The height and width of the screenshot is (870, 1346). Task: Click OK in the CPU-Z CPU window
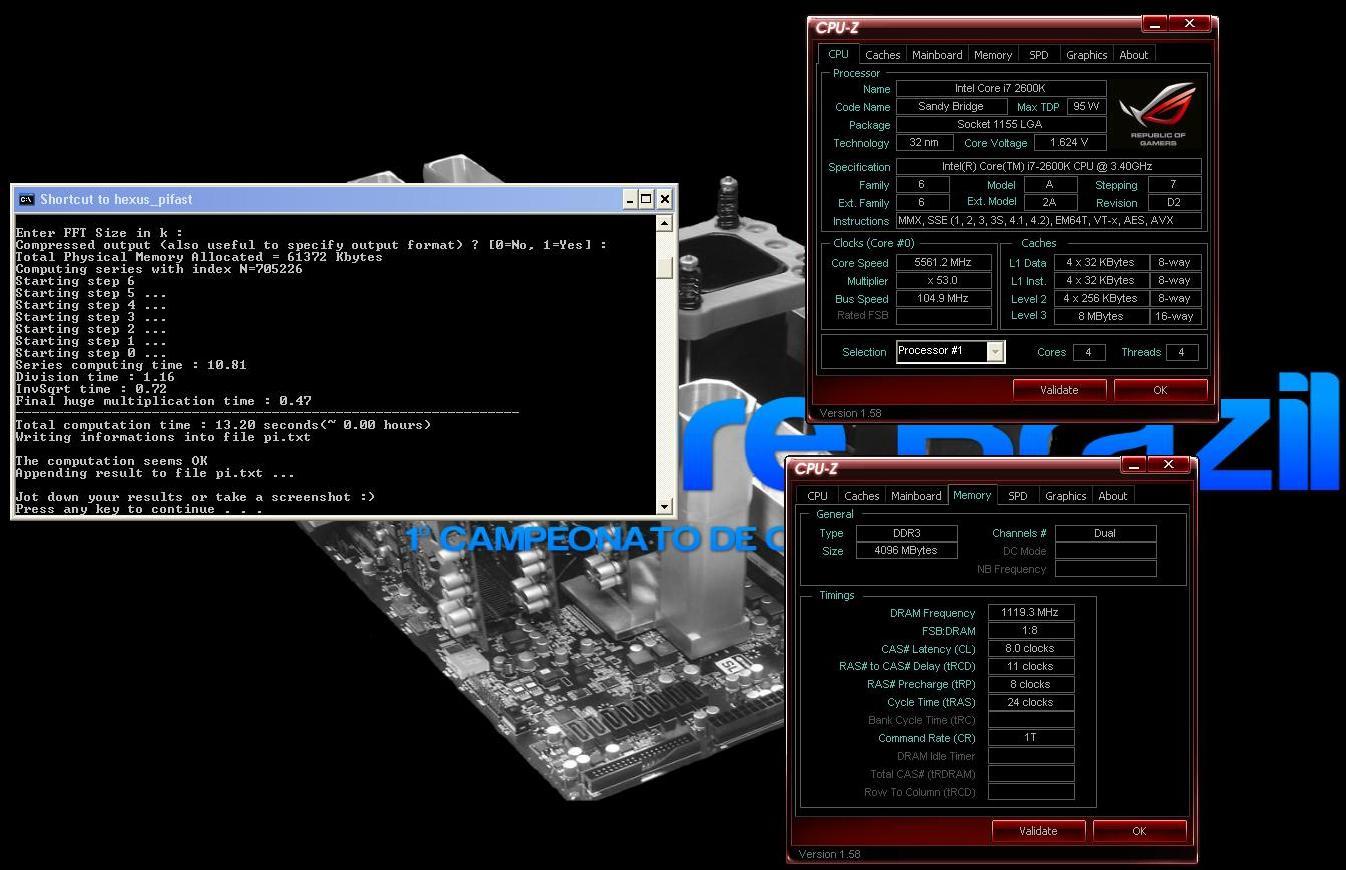tap(1160, 390)
